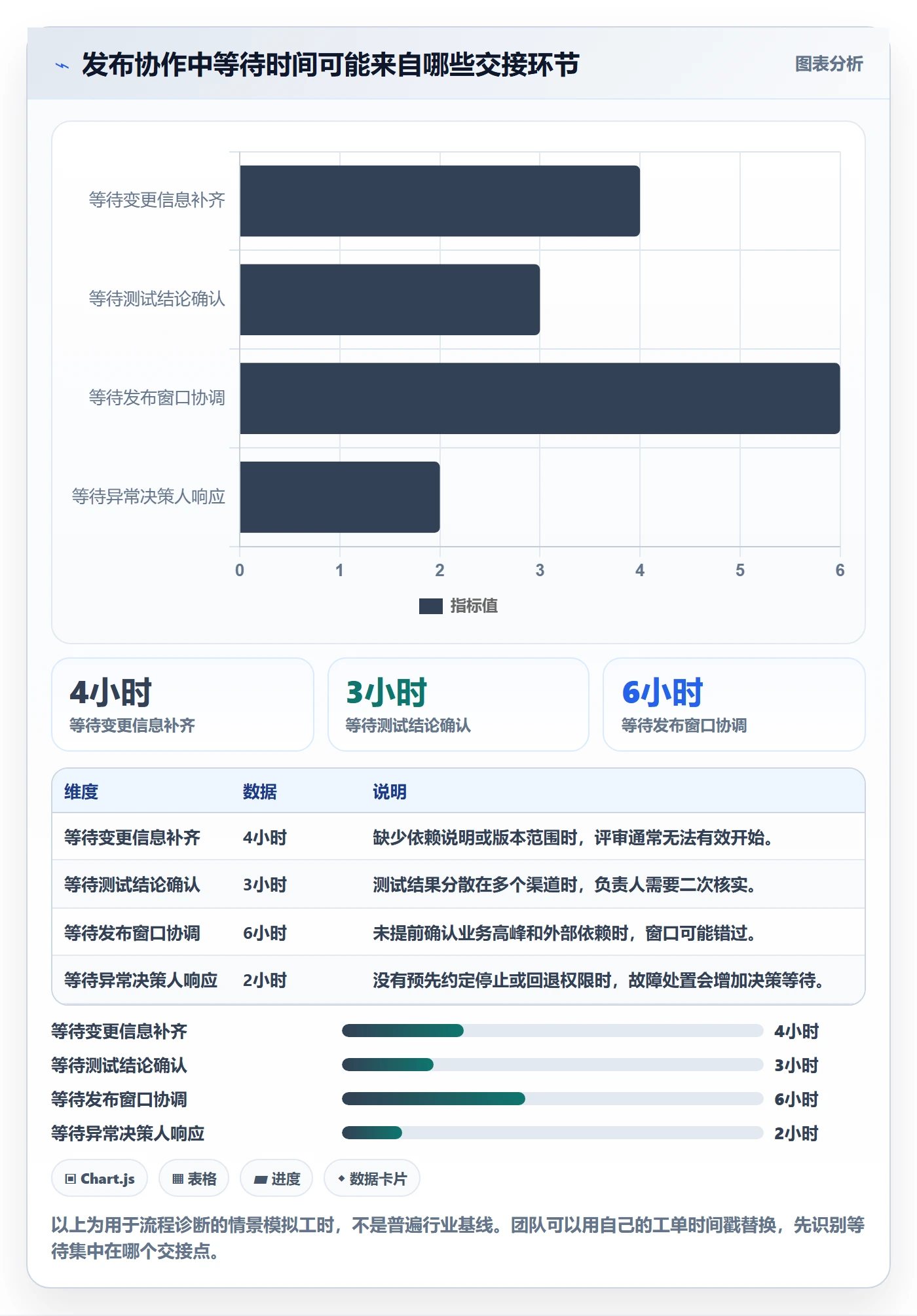Select the 等待发布窗口协调 chart bar
The height and width of the screenshot is (1316, 917).
540,399
